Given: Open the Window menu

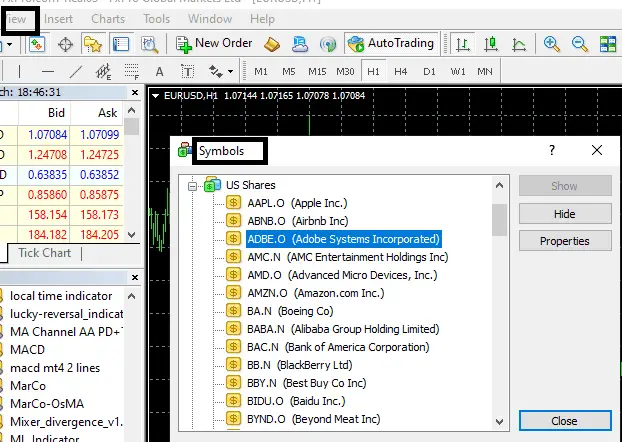Looking at the screenshot, I should 210,19.
